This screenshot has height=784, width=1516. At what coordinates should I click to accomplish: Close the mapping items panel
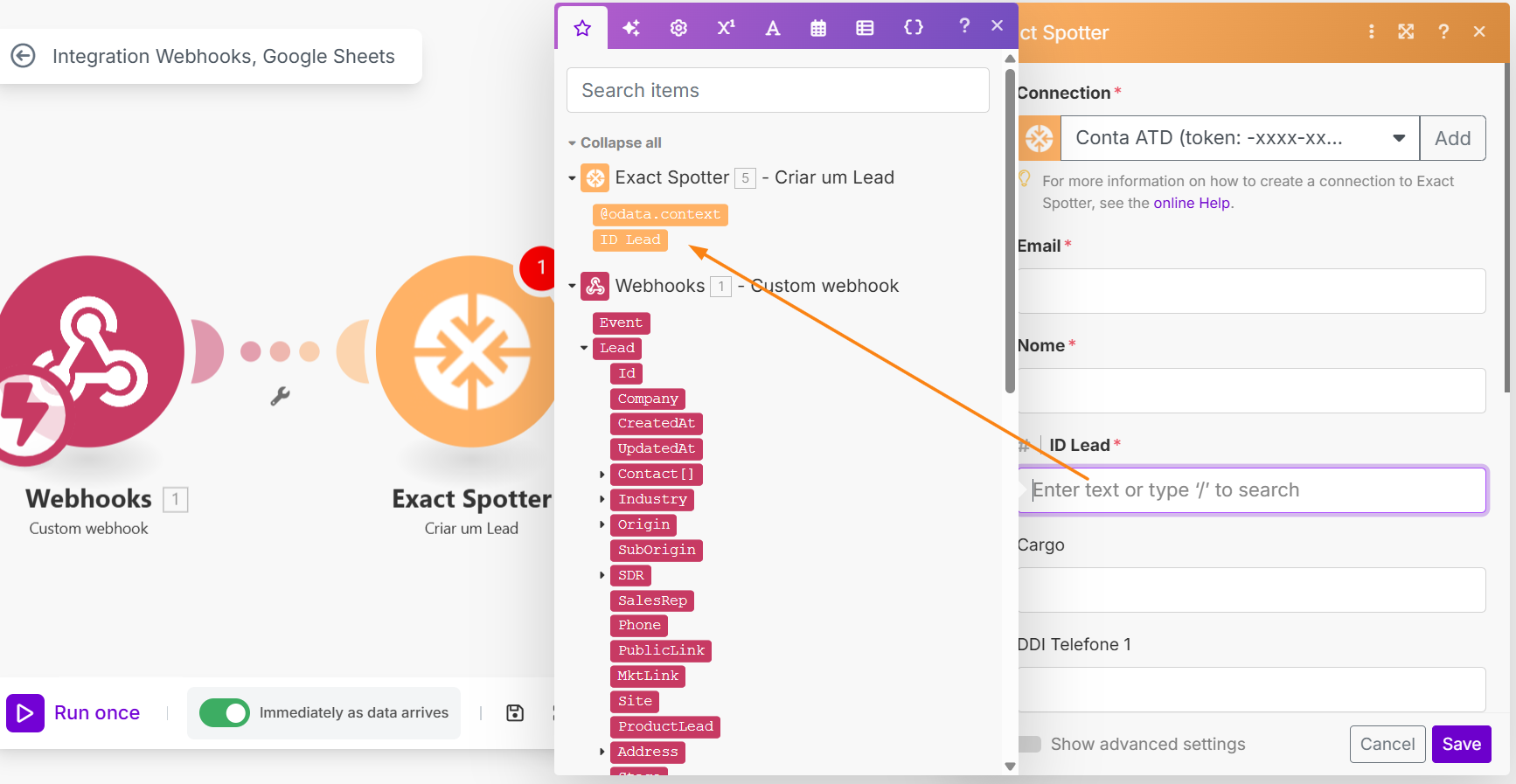point(997,25)
